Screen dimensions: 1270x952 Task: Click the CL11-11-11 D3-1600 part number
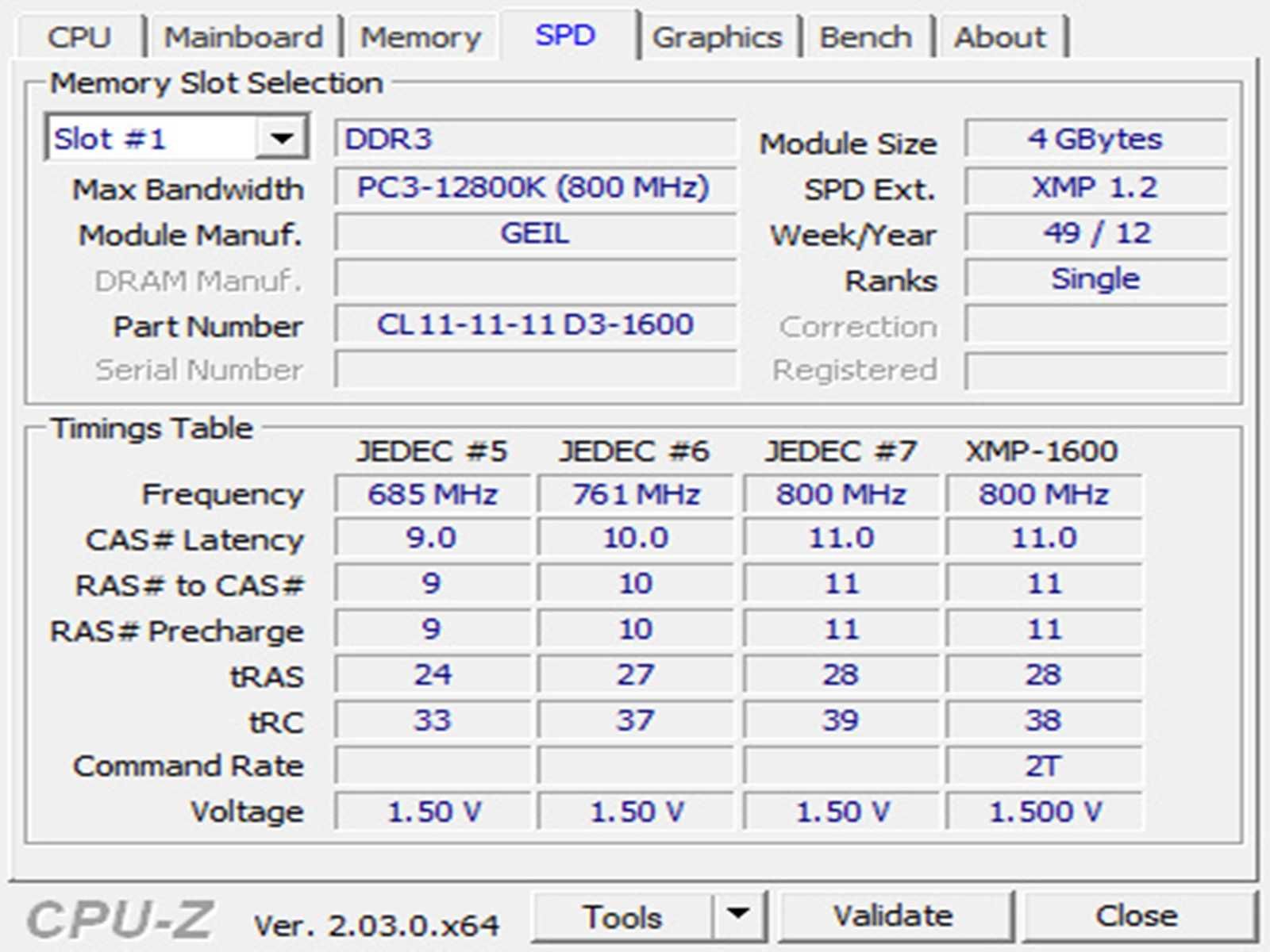(536, 324)
